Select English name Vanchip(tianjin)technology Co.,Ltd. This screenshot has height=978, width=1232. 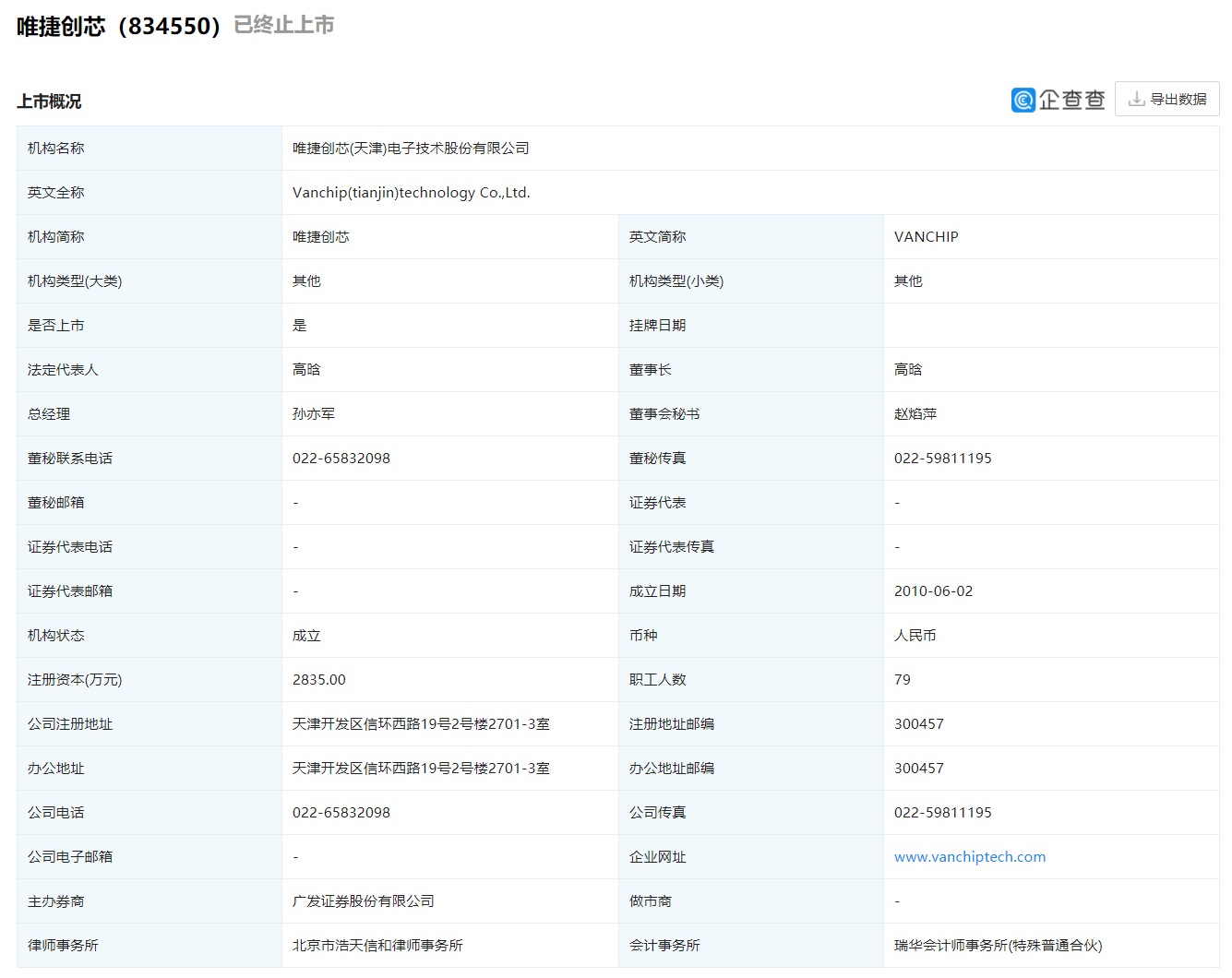[x=412, y=193]
